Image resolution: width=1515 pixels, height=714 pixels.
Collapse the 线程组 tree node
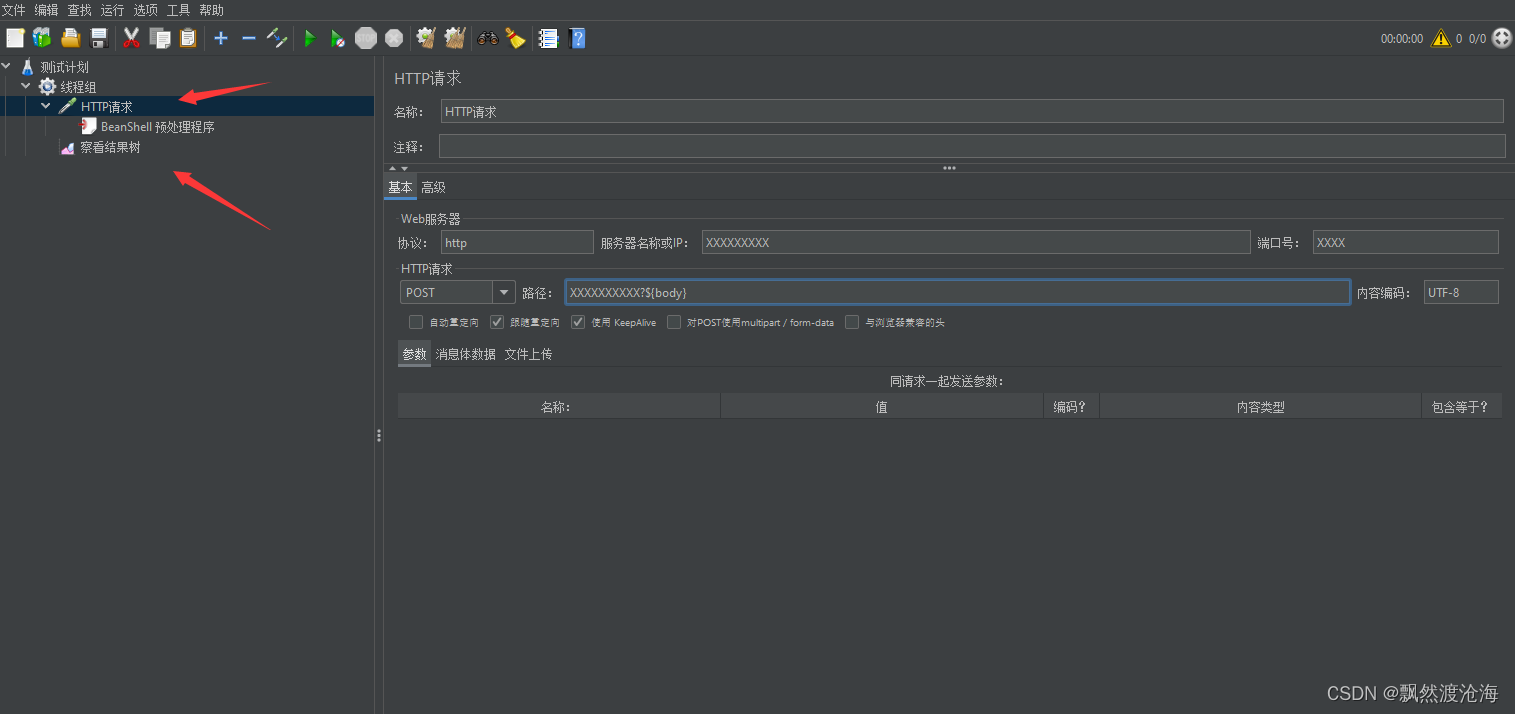[27, 86]
